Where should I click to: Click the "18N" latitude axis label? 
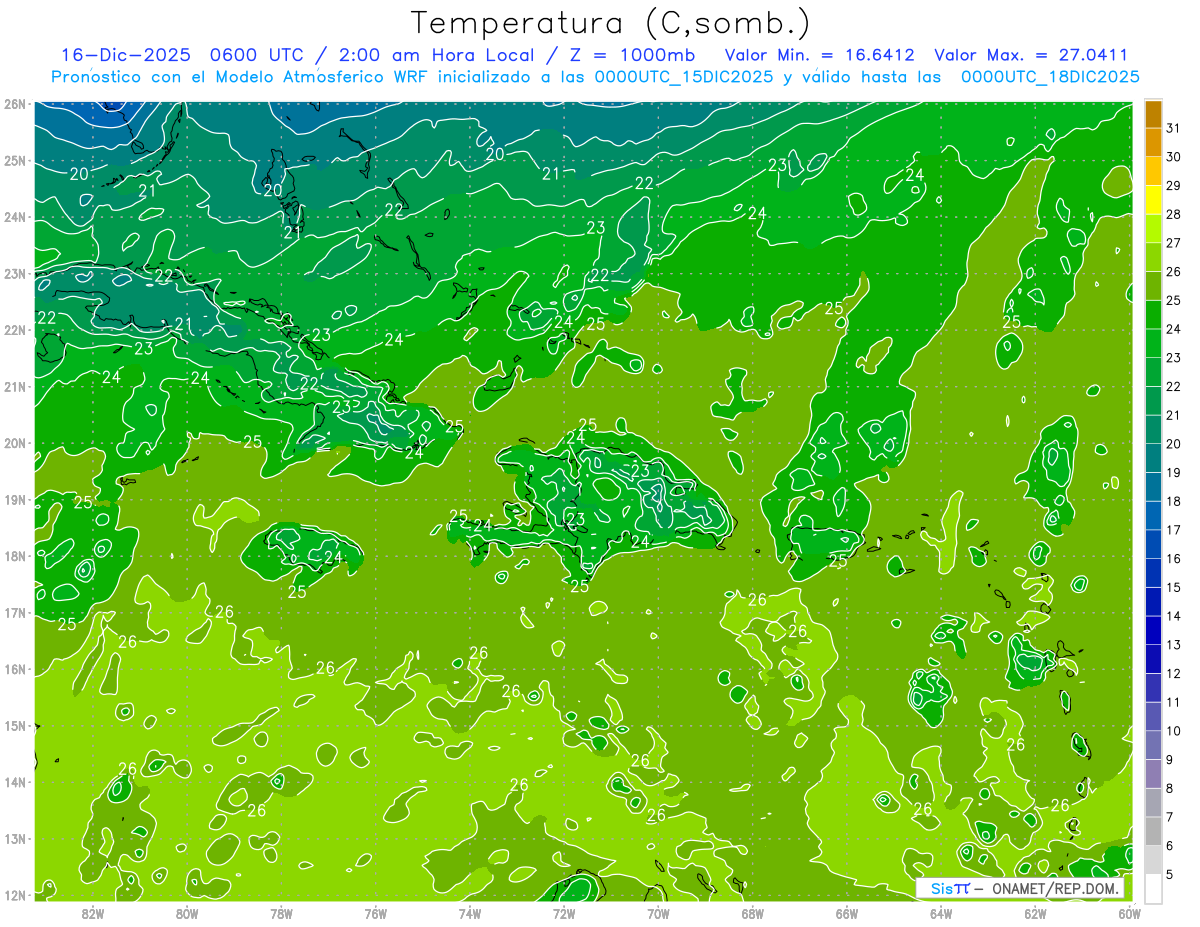click(15, 556)
